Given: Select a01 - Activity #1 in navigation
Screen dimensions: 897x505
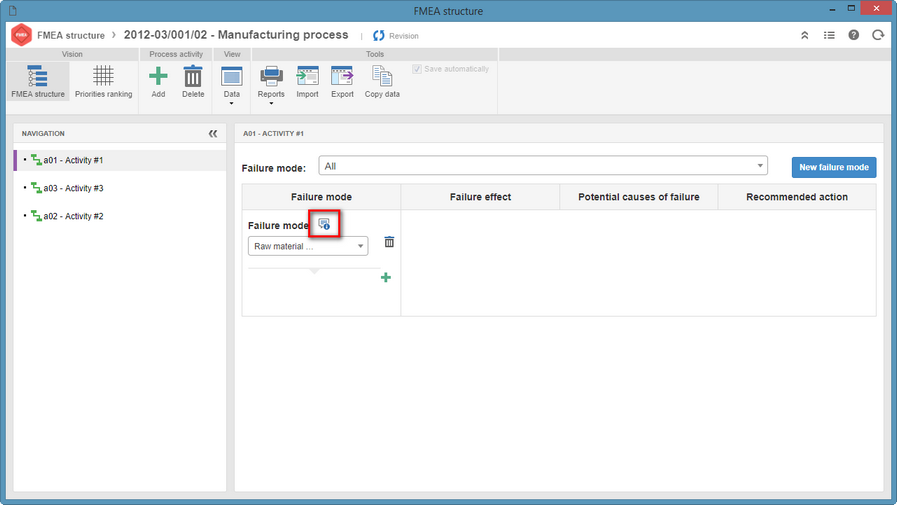Looking at the screenshot, I should [x=120, y=160].
